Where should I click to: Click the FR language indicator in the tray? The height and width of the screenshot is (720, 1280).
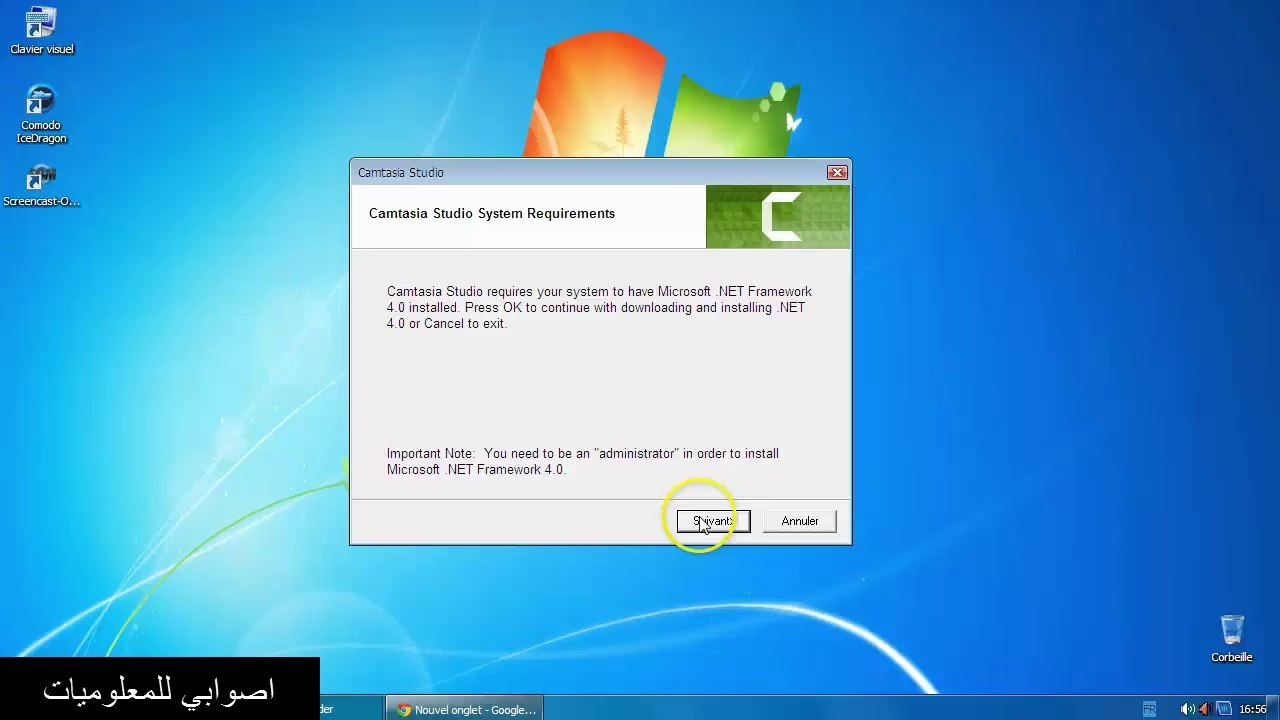(1149, 709)
